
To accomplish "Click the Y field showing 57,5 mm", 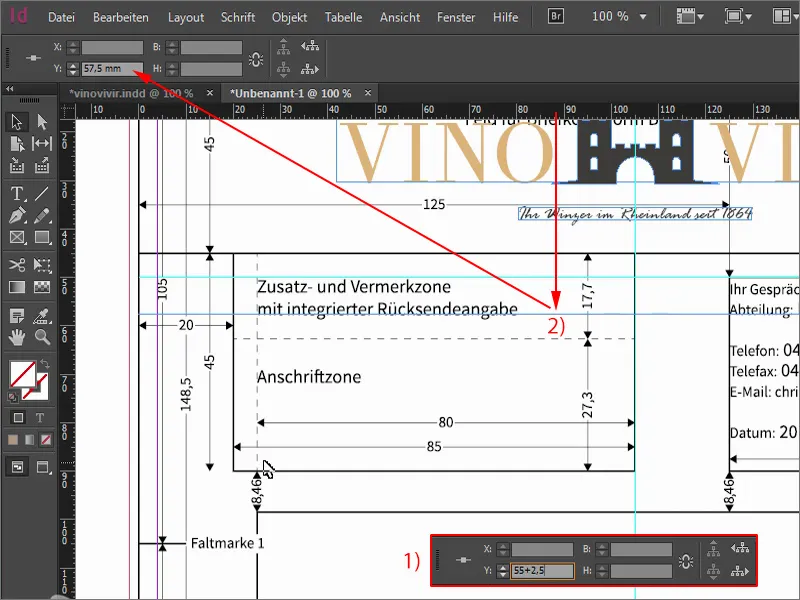I will click(112, 68).
